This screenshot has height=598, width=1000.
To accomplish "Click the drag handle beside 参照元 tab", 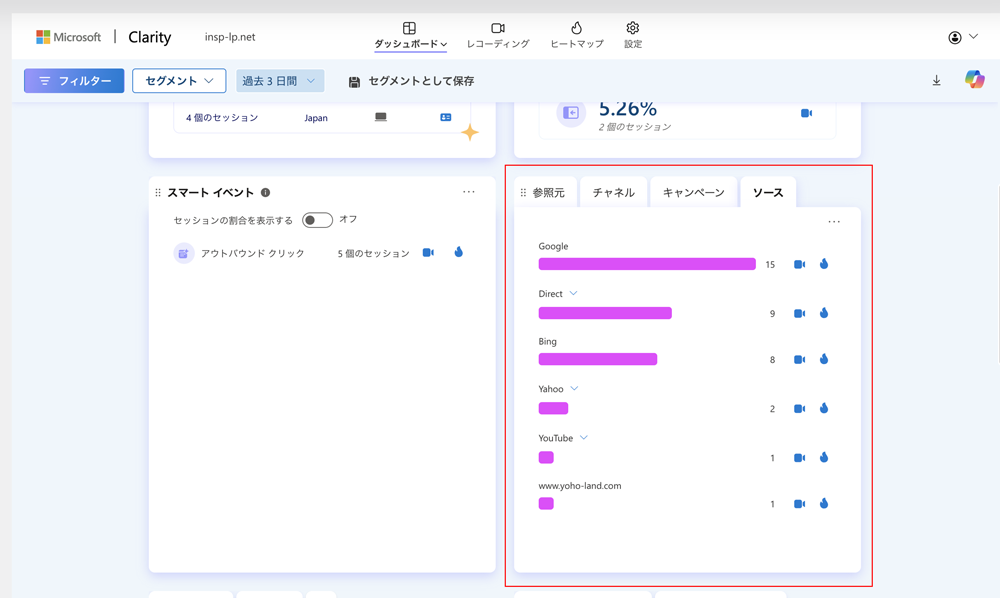I will click(523, 193).
